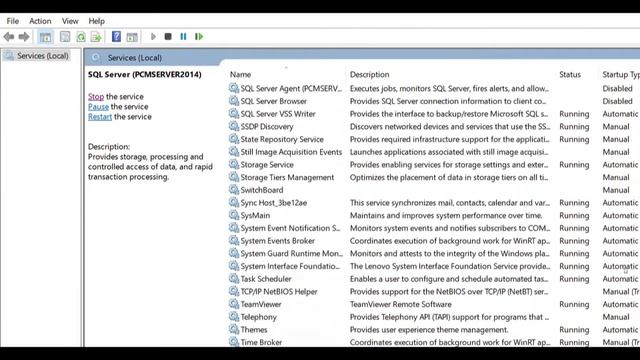Open the View menu
The height and width of the screenshot is (360, 640).
click(x=70, y=21)
